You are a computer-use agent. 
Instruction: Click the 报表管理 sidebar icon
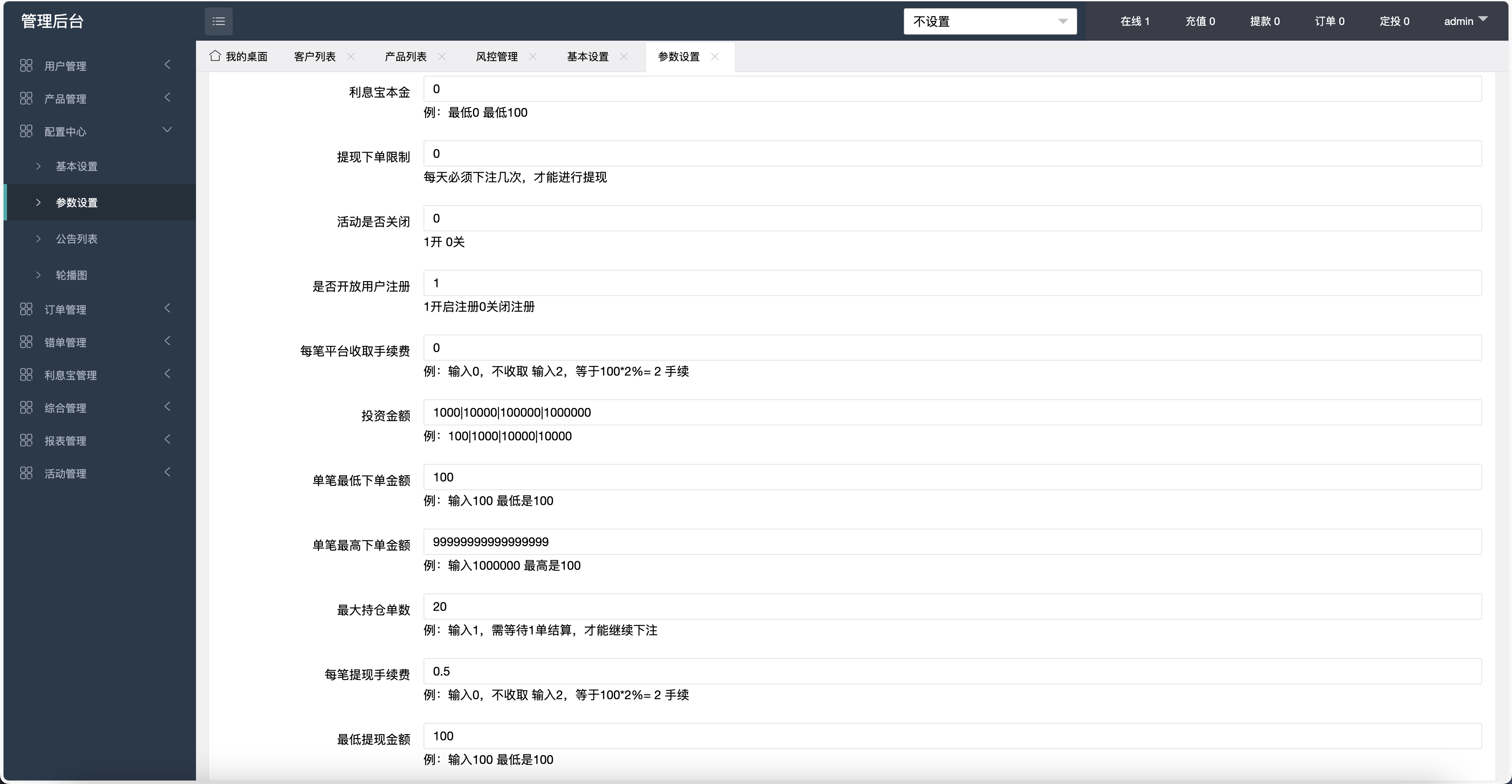click(x=26, y=440)
